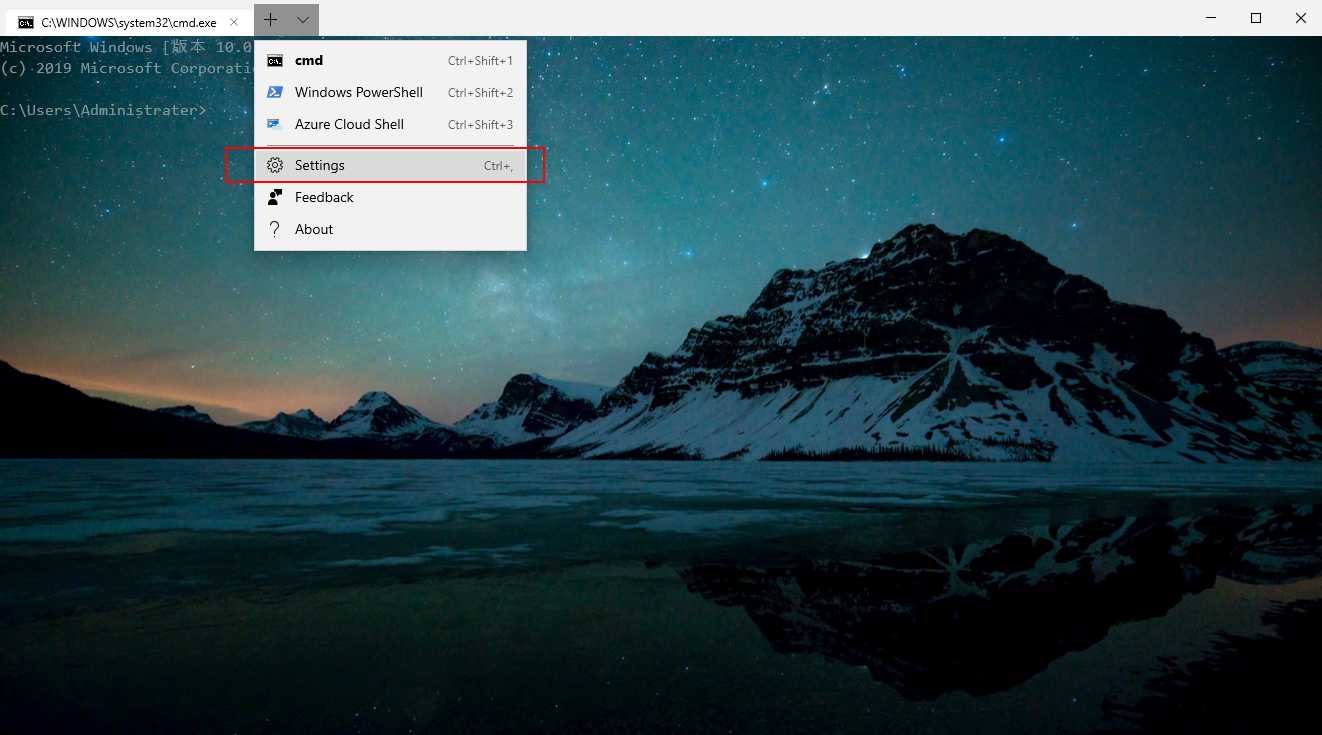Click the Azure Cloud Shell icon
The height and width of the screenshot is (735, 1322).
coord(274,124)
